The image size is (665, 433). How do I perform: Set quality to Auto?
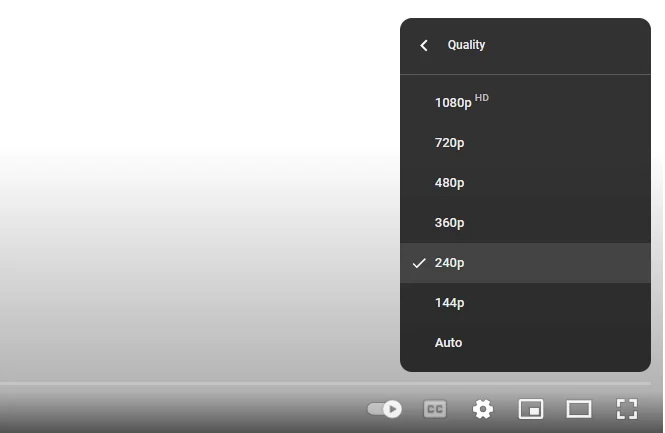448,343
